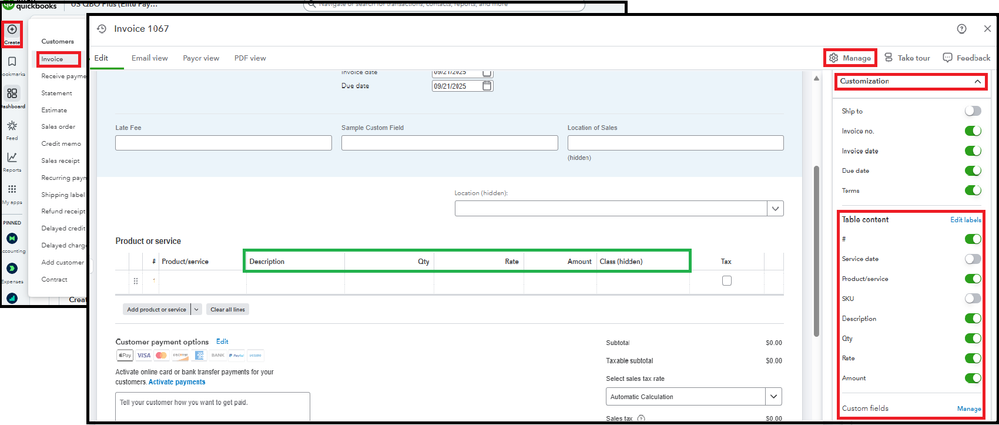This screenshot has height=425, width=999.
Task: Enable the Service date switch
Action: 973,259
